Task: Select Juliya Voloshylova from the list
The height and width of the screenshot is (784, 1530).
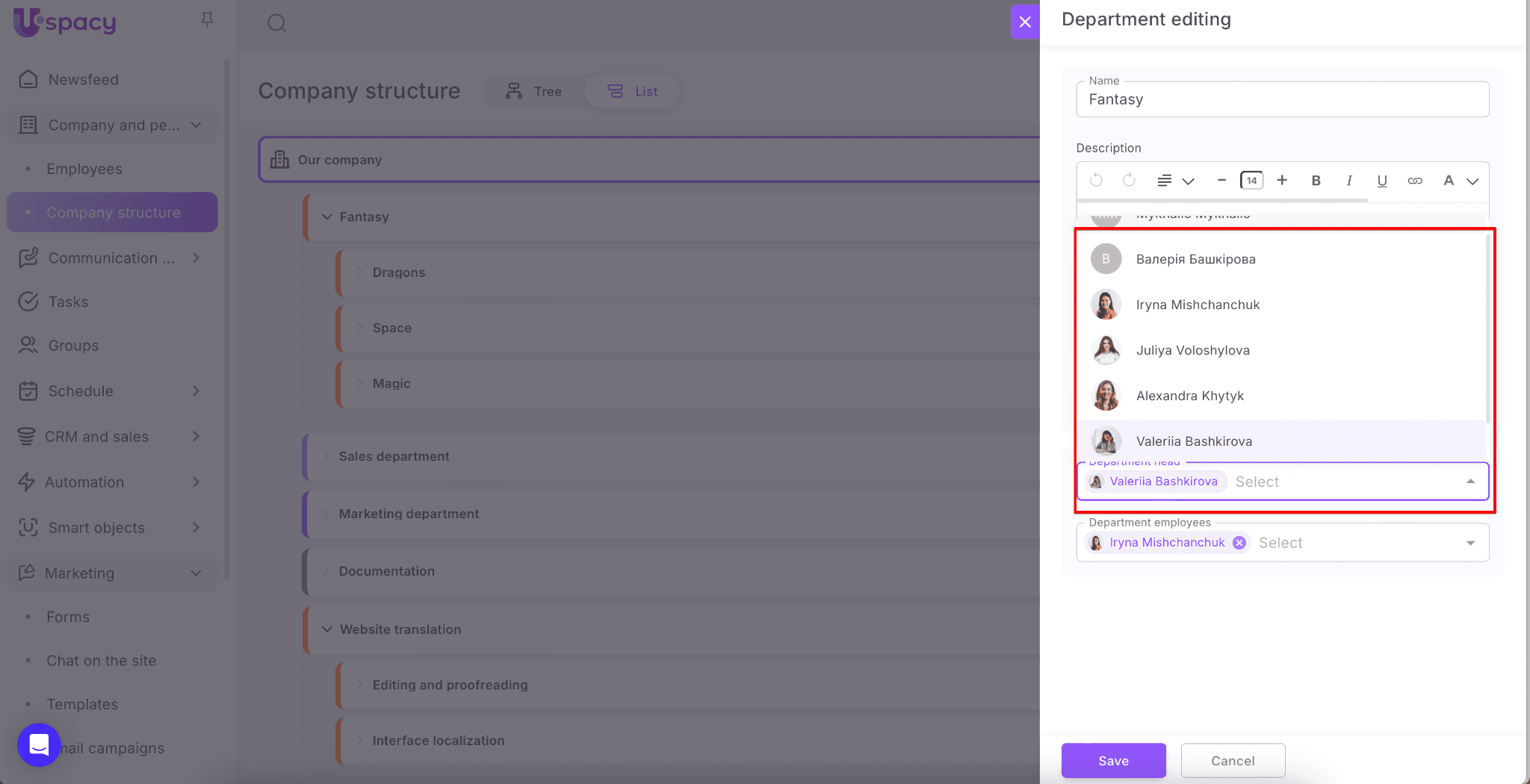Action: (x=1192, y=350)
